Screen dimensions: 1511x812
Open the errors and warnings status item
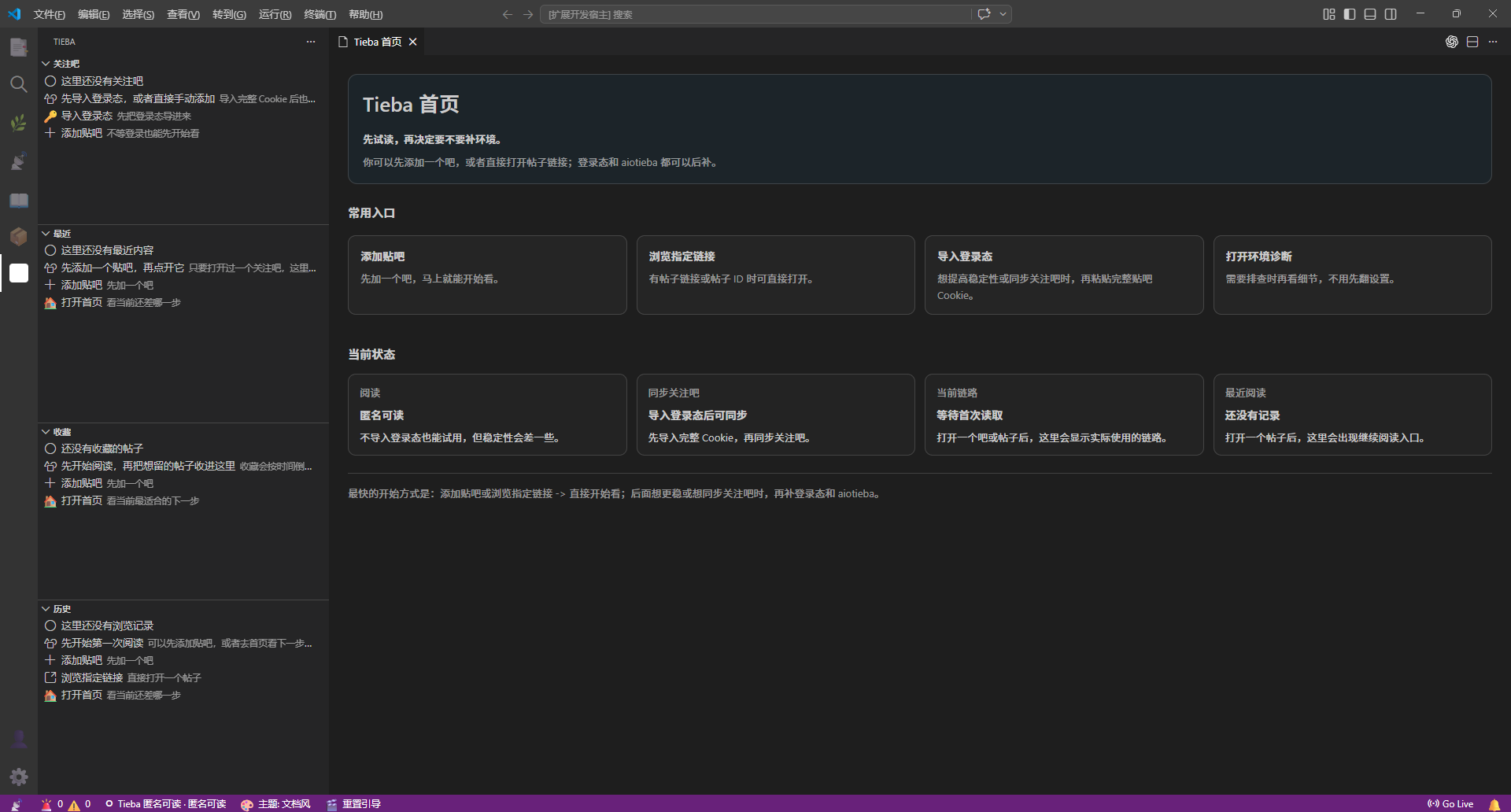click(x=67, y=804)
